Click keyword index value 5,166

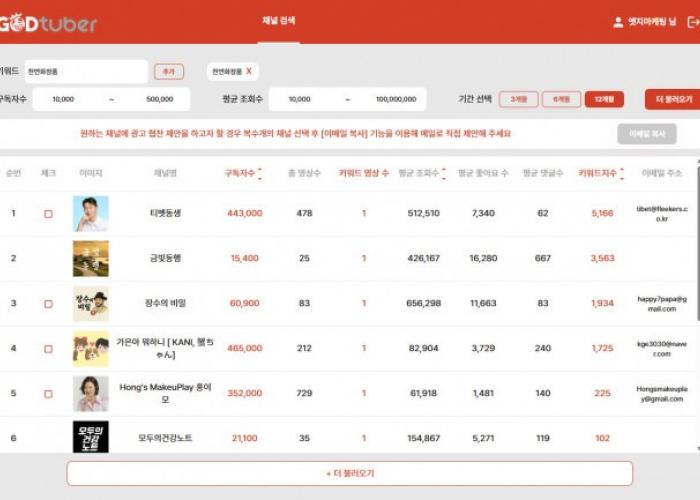(602, 213)
